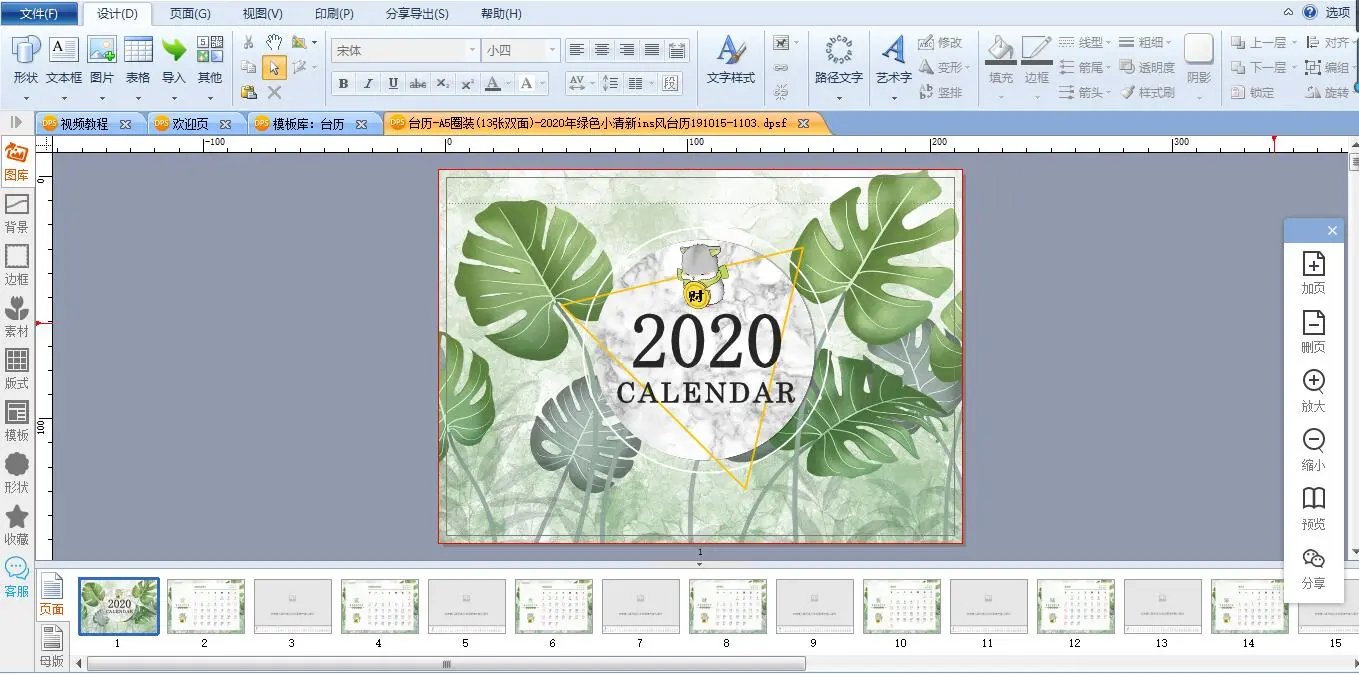Open 图库 gallery in left sidebar
The height and width of the screenshot is (674, 1359).
pos(17,161)
